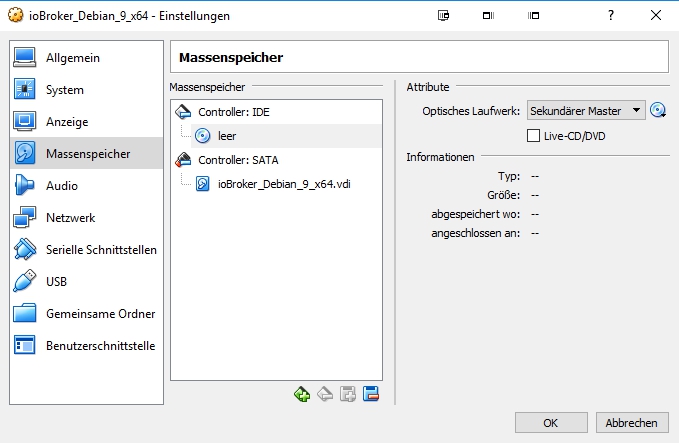The image size is (679, 443).
Task: Click the 'Optisches Laufwerk:' label
Action: [471, 111]
